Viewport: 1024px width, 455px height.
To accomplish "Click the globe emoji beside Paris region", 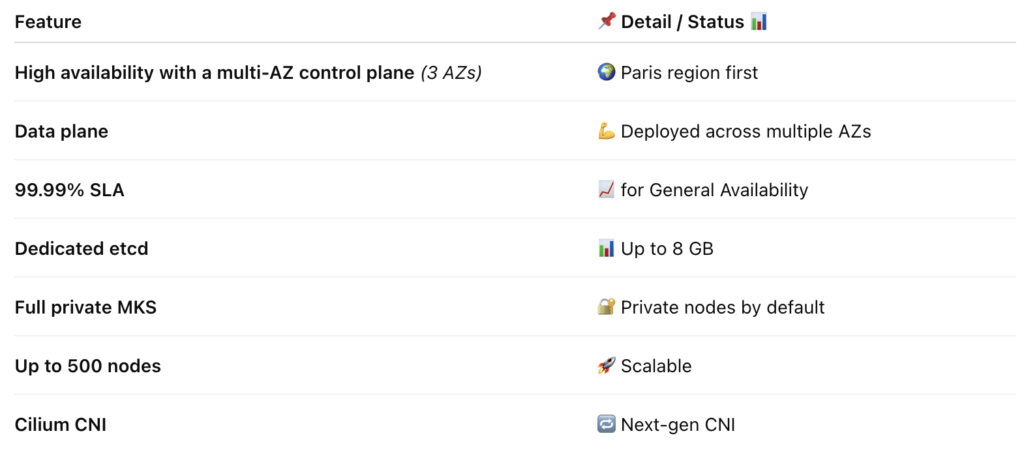I will coord(607,72).
